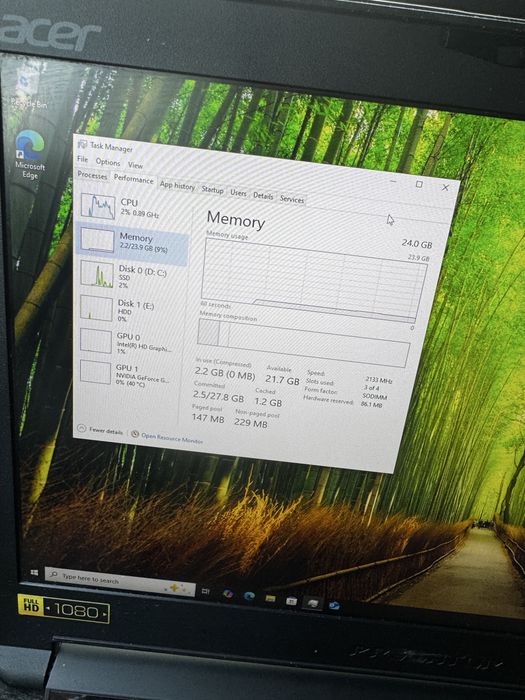Switch to the Startup tab

click(212, 189)
